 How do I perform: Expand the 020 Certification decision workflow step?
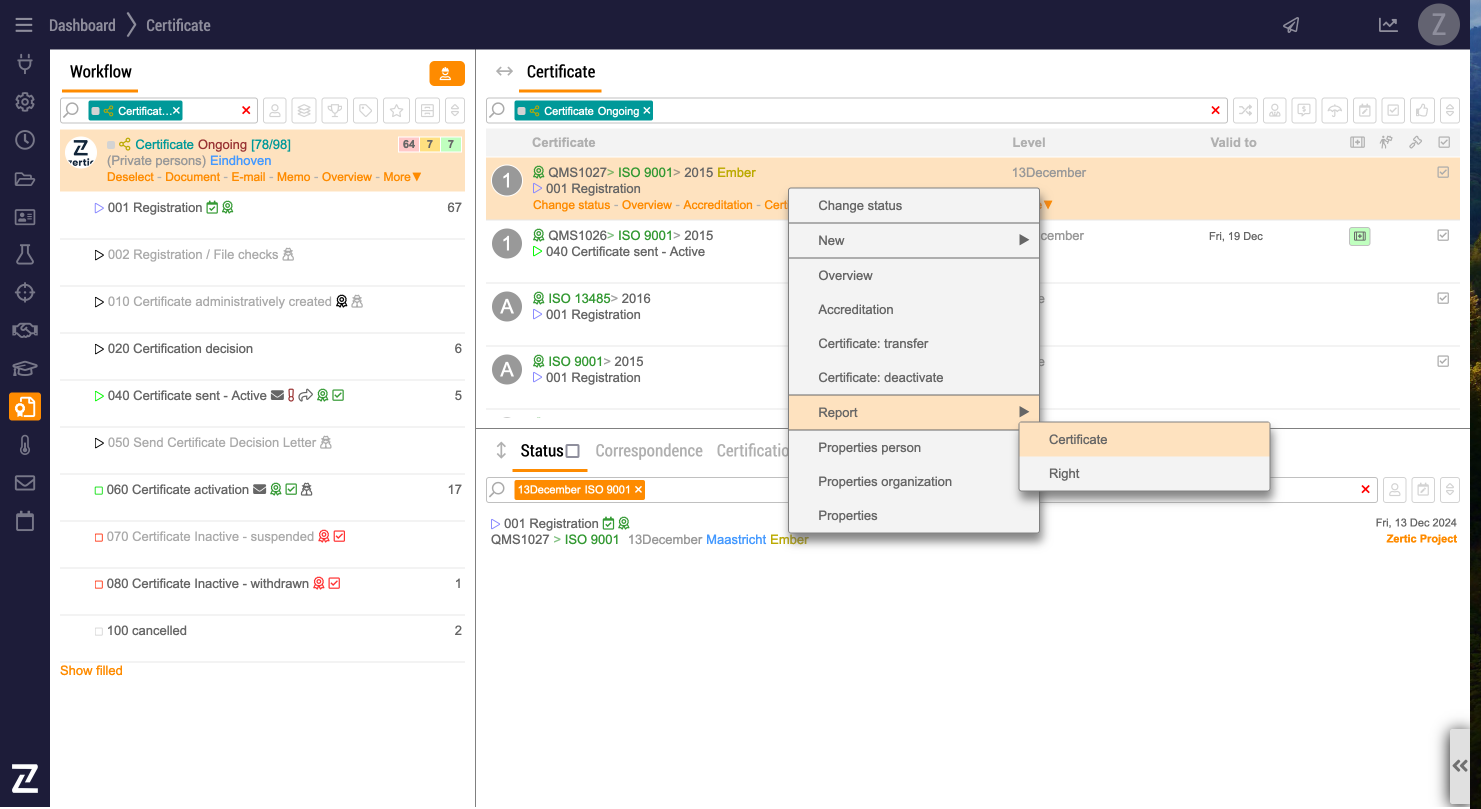[x=99, y=349]
